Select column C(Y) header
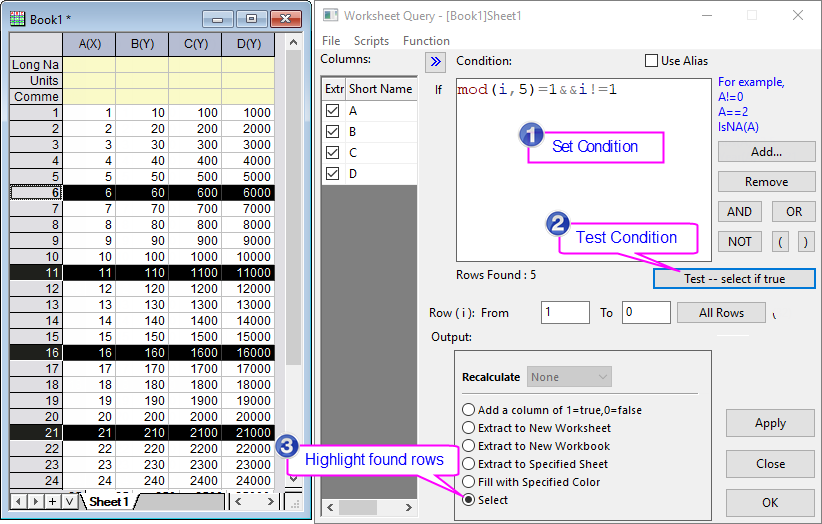The height and width of the screenshot is (524, 822). click(196, 44)
